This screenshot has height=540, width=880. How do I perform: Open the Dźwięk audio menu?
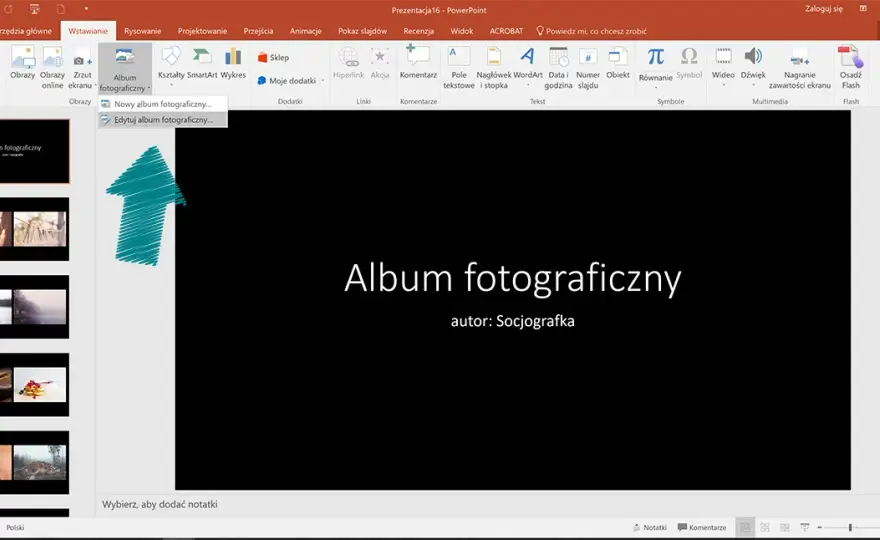[753, 66]
